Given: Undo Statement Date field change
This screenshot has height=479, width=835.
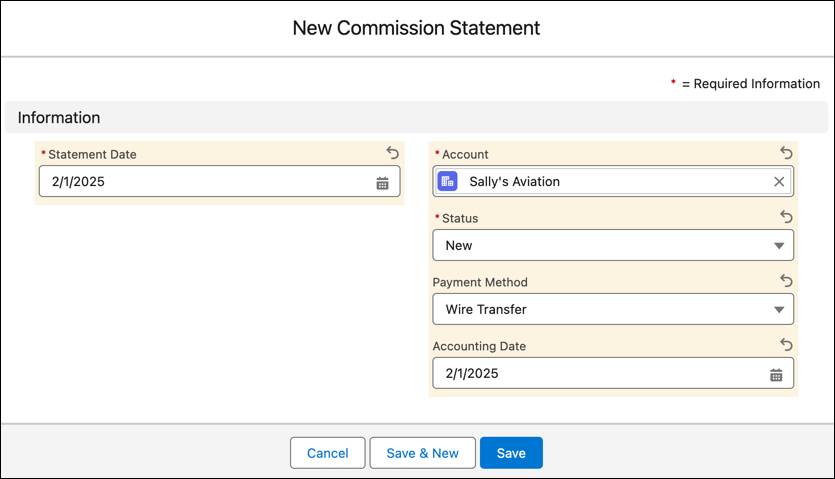Looking at the screenshot, I should click(392, 153).
